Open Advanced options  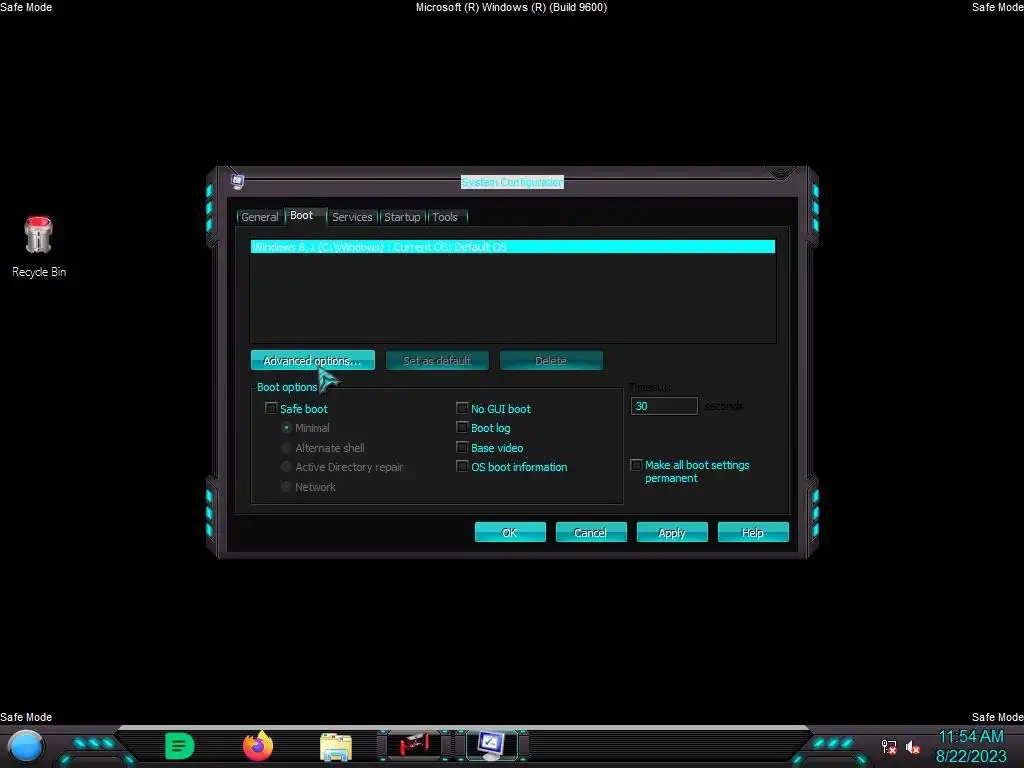click(x=312, y=360)
